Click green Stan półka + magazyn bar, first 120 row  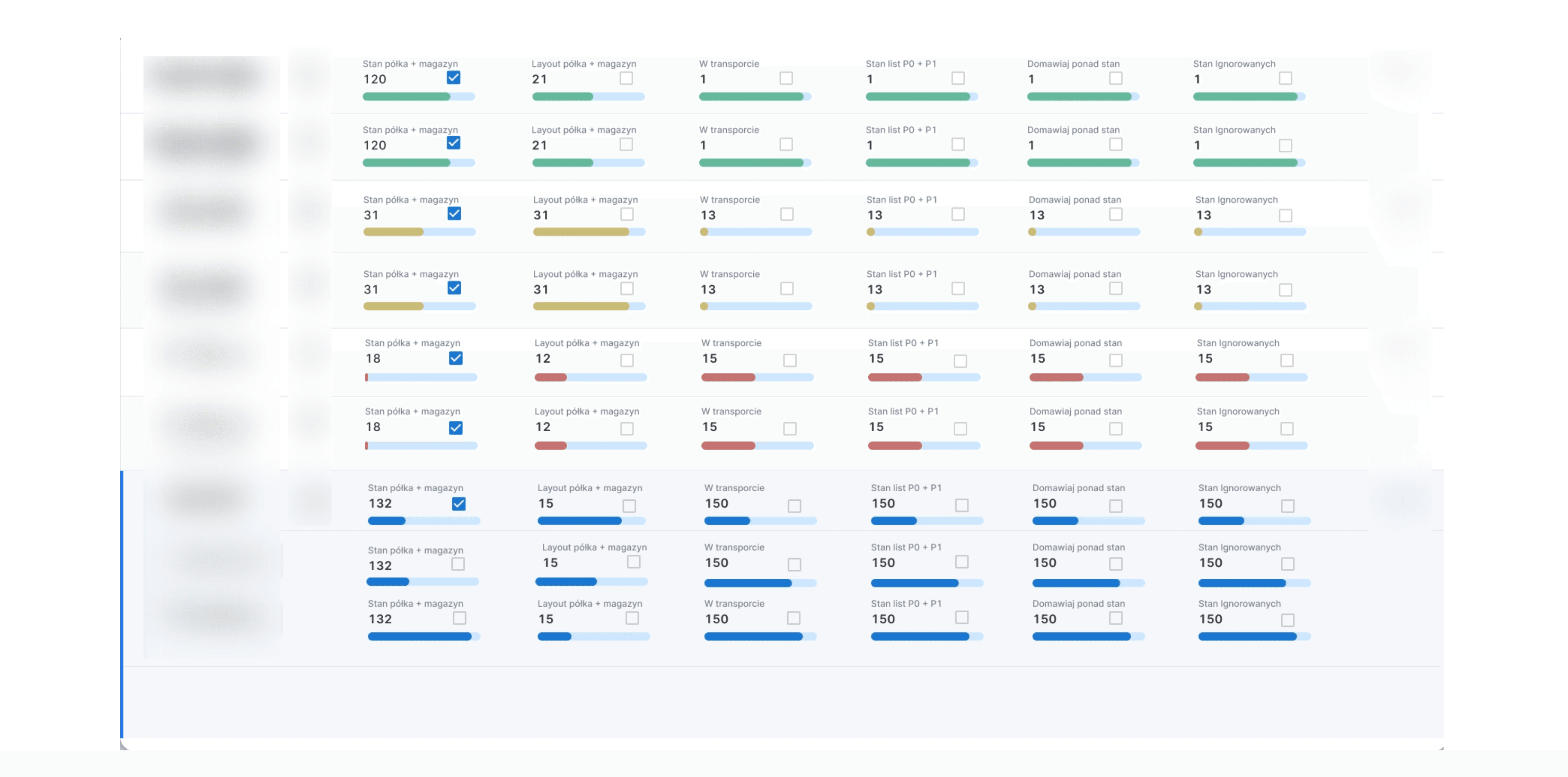419,97
